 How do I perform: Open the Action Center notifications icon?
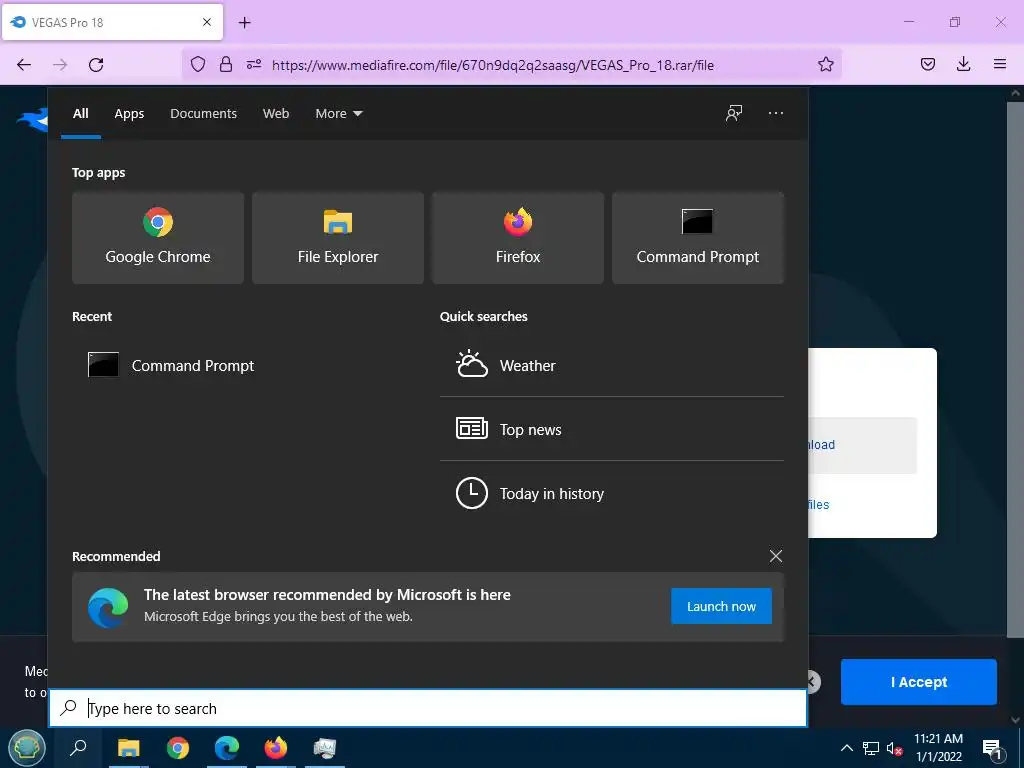[992, 748]
